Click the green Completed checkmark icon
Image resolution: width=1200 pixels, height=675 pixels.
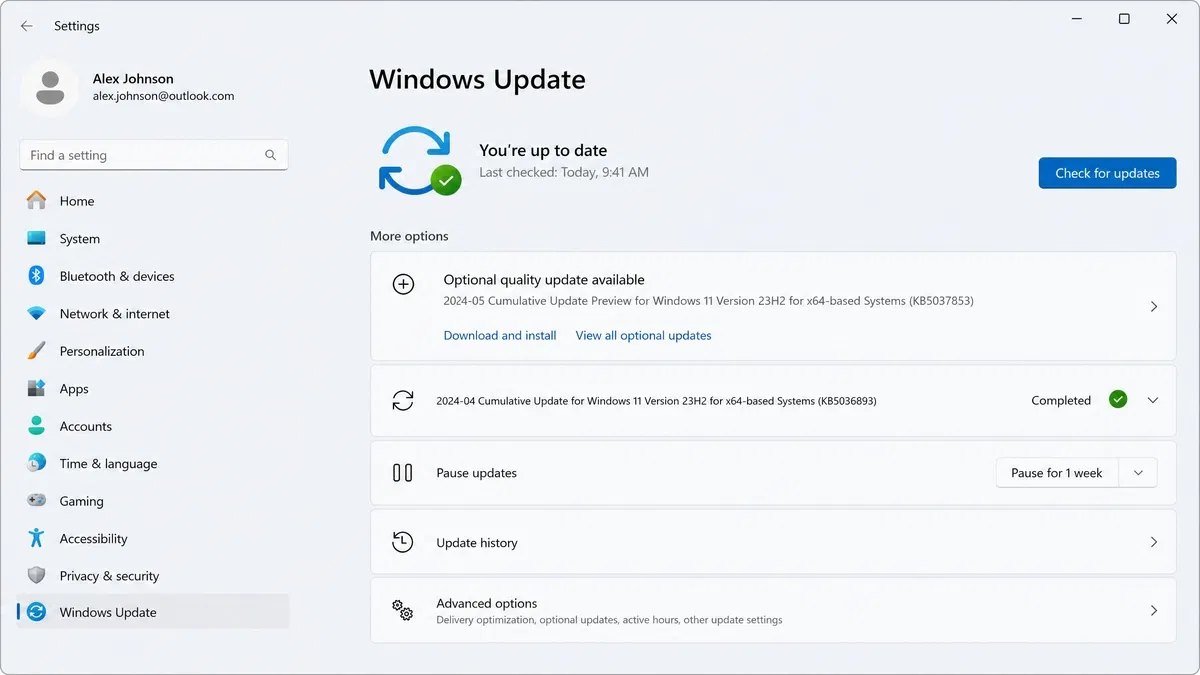[1118, 400]
